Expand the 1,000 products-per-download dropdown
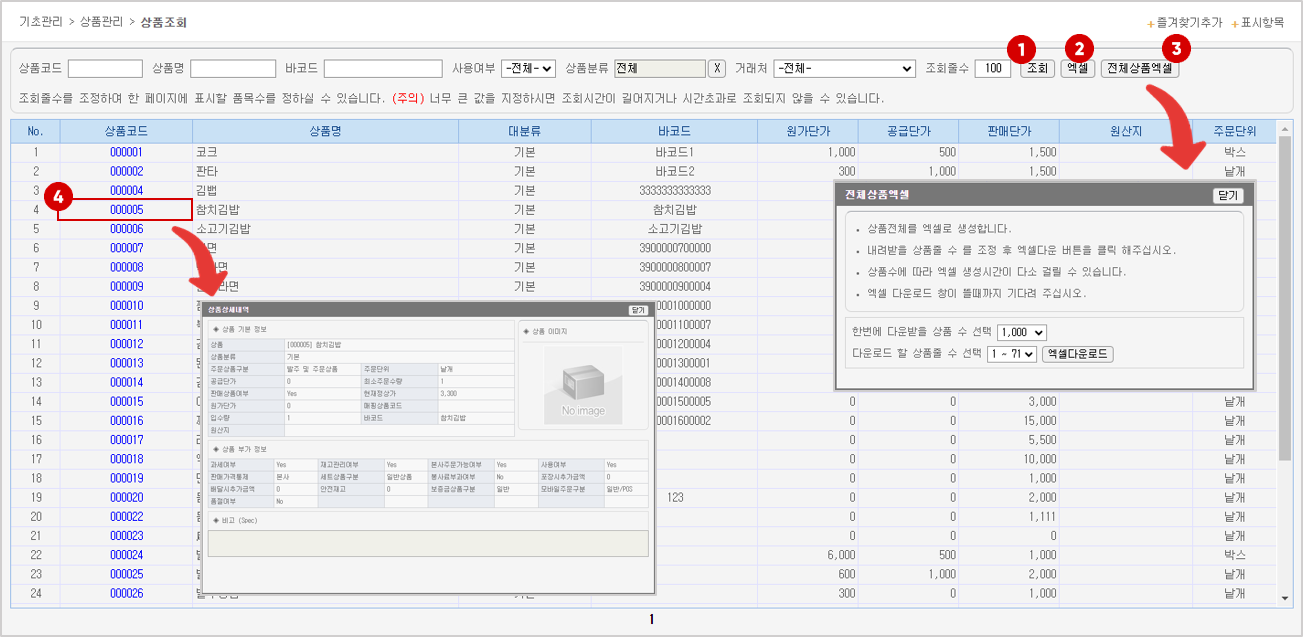 pyautogui.click(x=1022, y=332)
